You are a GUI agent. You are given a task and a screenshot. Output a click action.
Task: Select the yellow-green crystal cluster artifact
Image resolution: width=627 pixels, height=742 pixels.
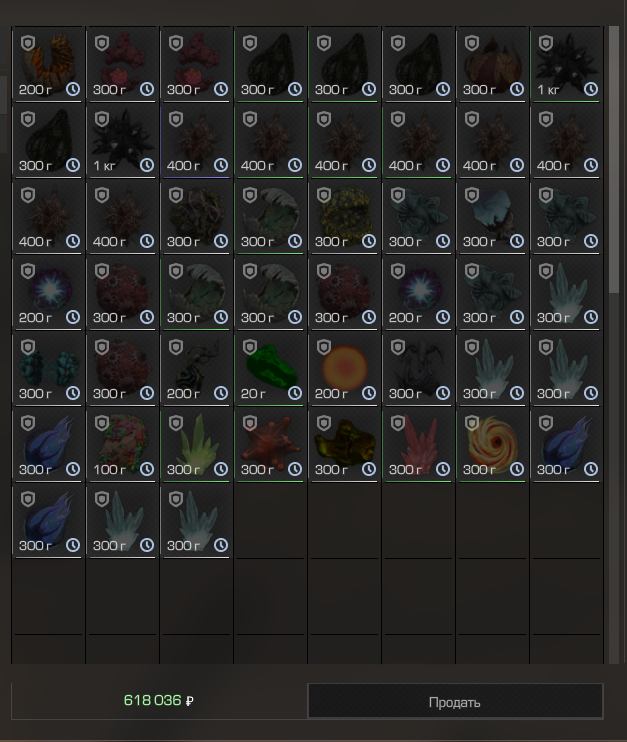196,445
